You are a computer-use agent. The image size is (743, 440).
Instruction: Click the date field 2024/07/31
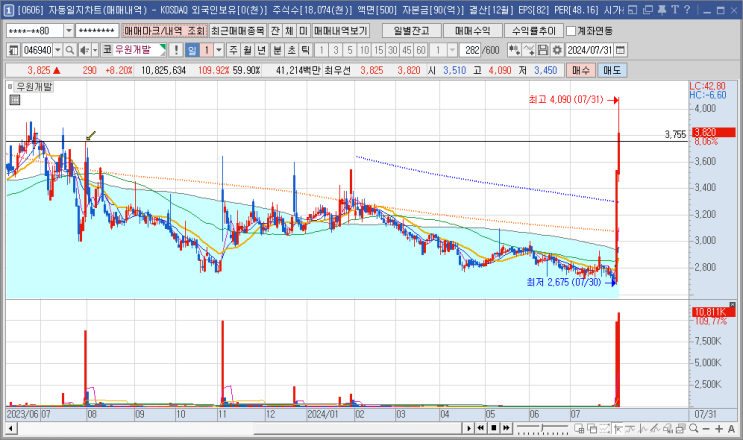(x=589, y=50)
